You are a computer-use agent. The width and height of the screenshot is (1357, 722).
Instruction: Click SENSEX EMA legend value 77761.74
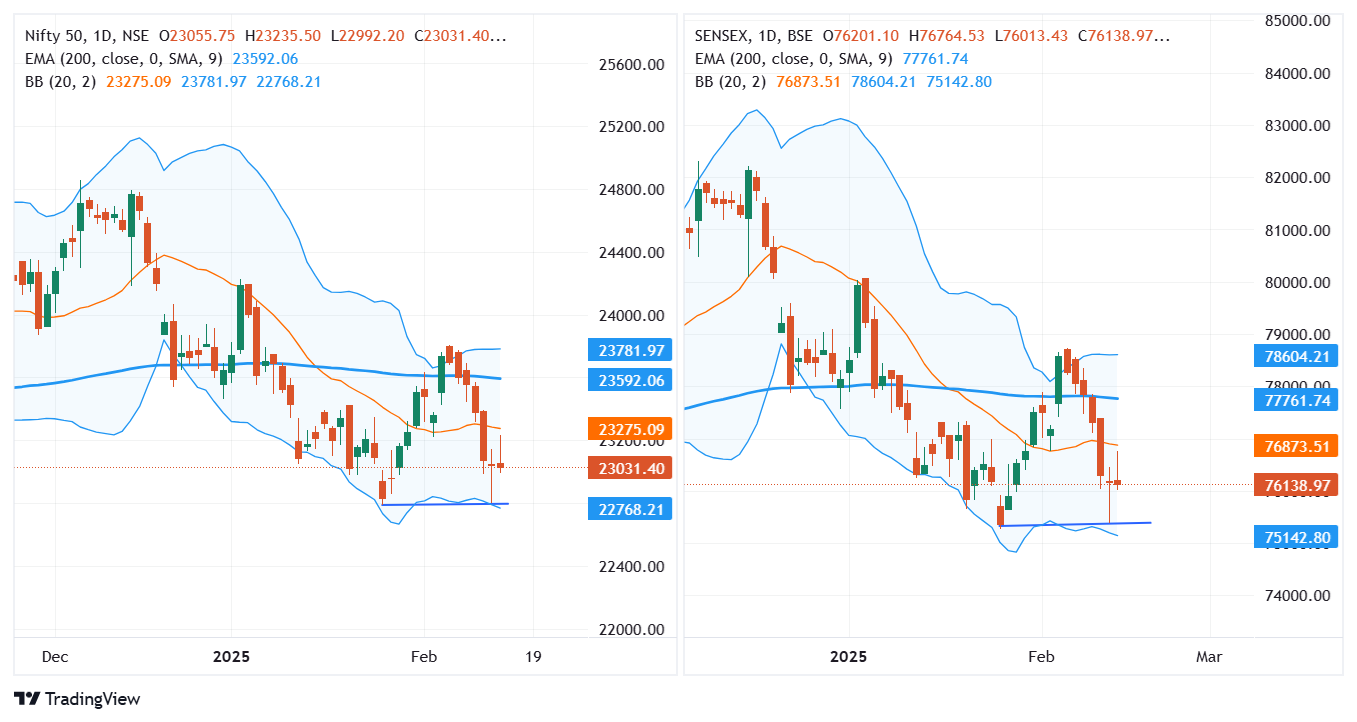point(936,59)
